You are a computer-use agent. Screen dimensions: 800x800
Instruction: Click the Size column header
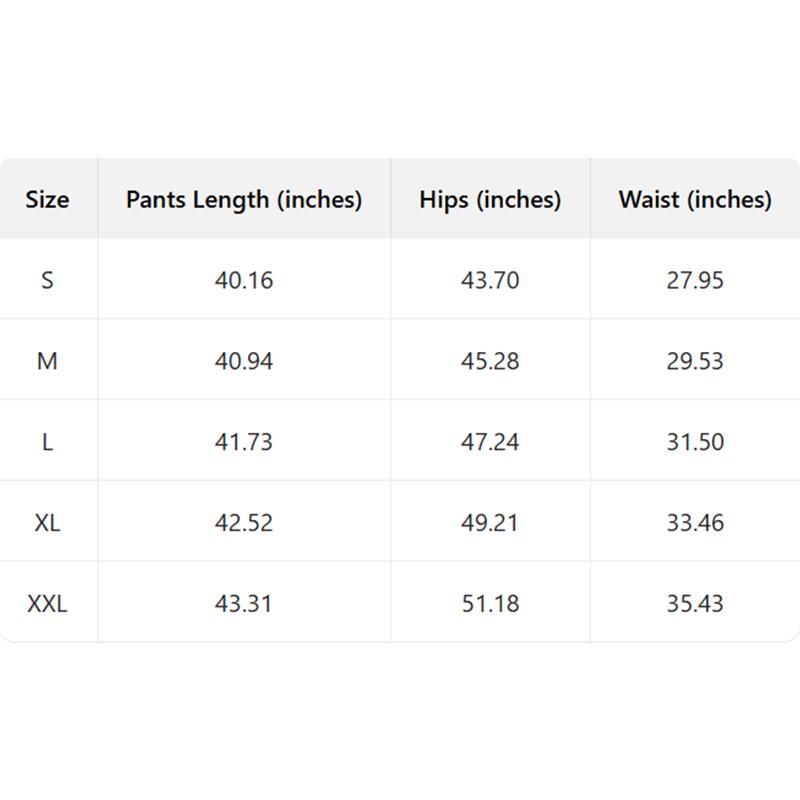pos(47,199)
